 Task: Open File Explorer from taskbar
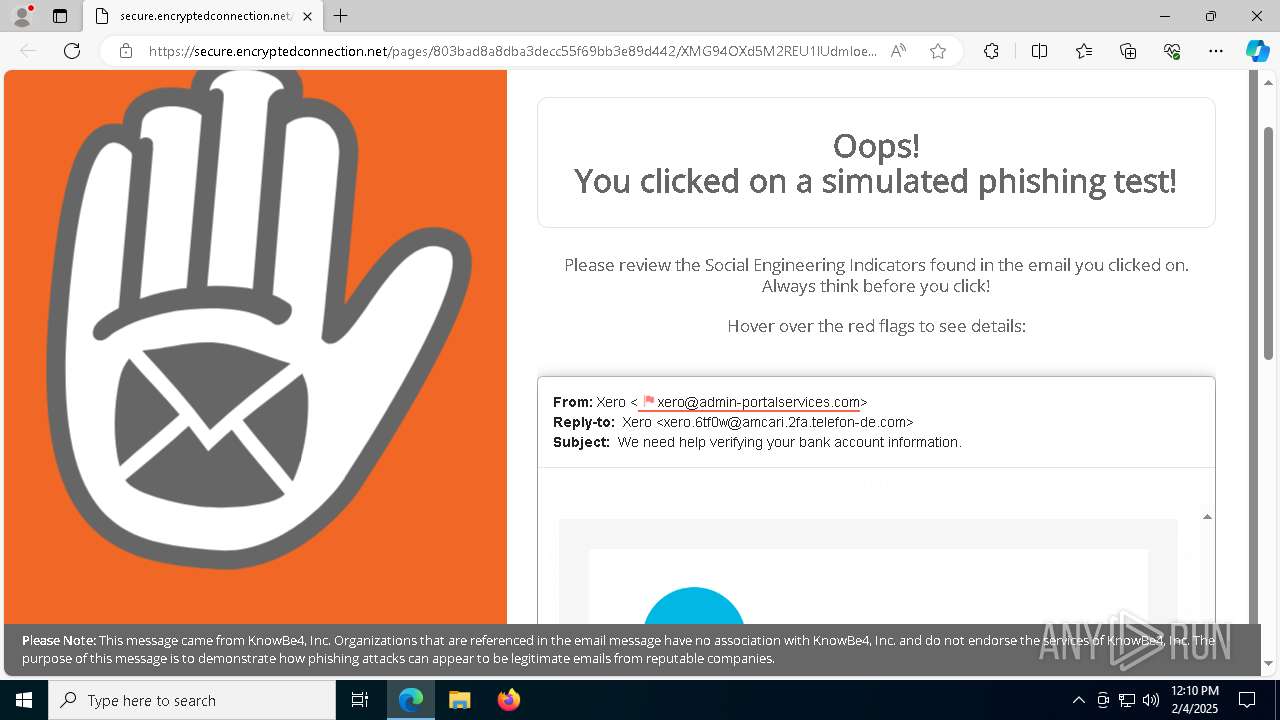[460, 700]
